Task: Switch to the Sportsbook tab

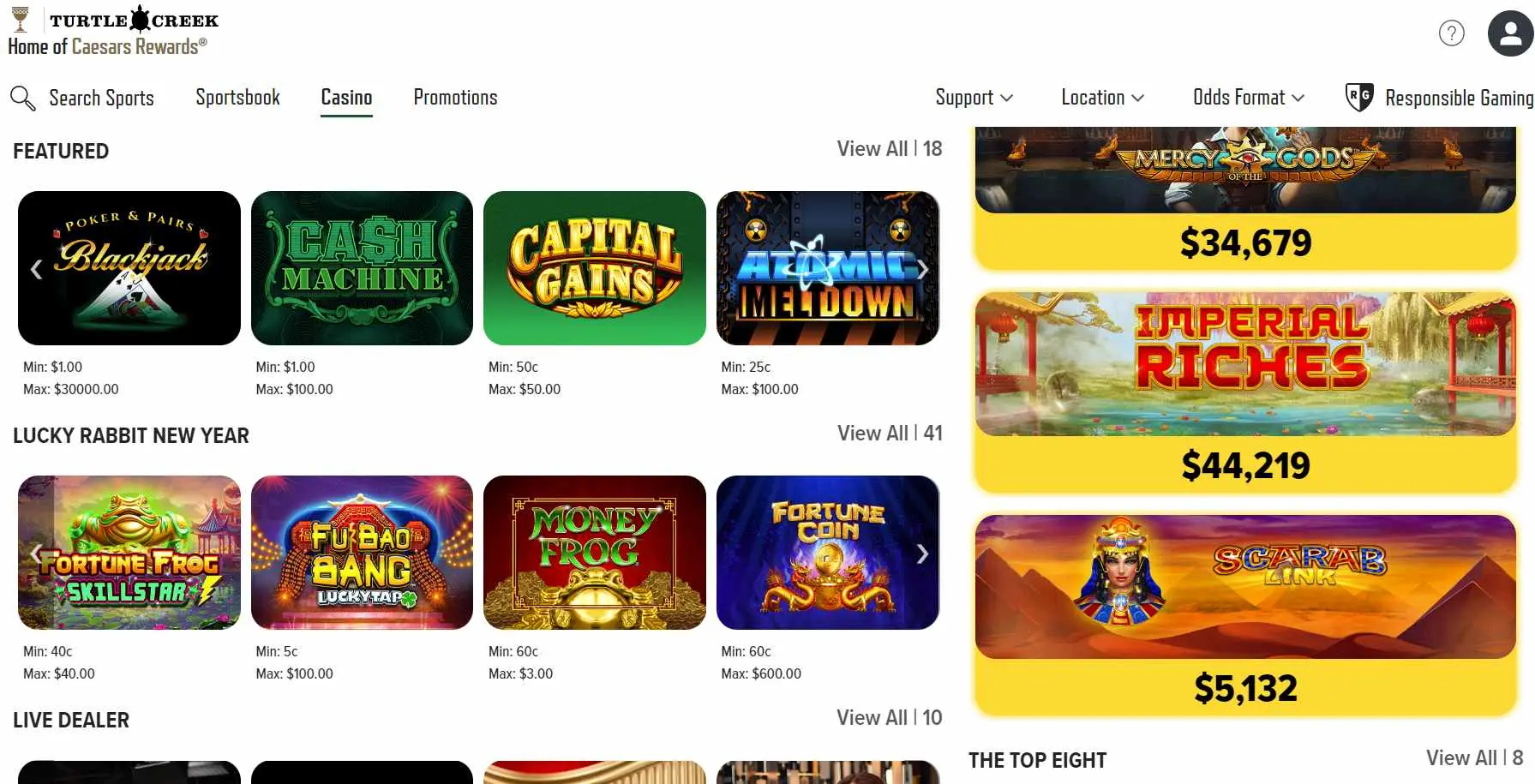Action: pos(237,98)
